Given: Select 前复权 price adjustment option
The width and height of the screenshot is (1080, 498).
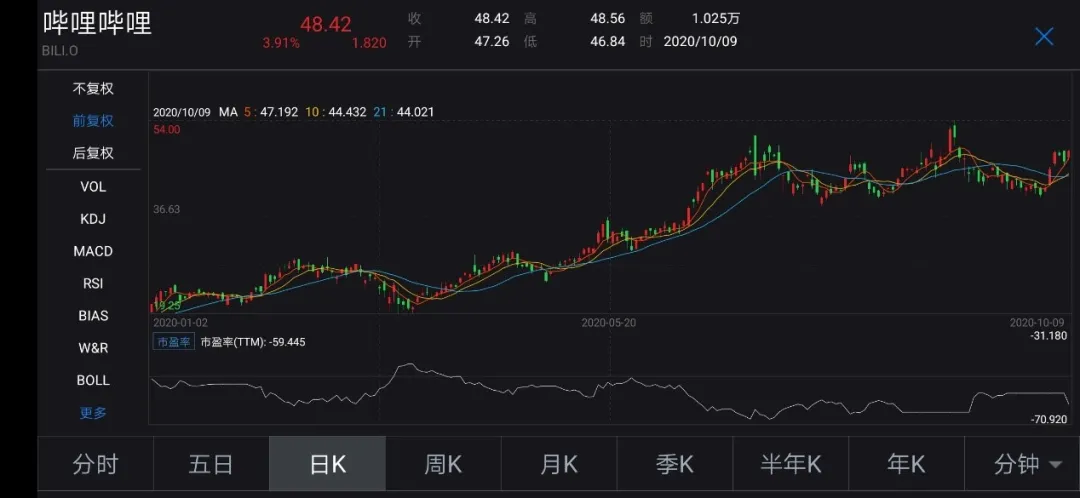Looking at the screenshot, I should [93, 121].
